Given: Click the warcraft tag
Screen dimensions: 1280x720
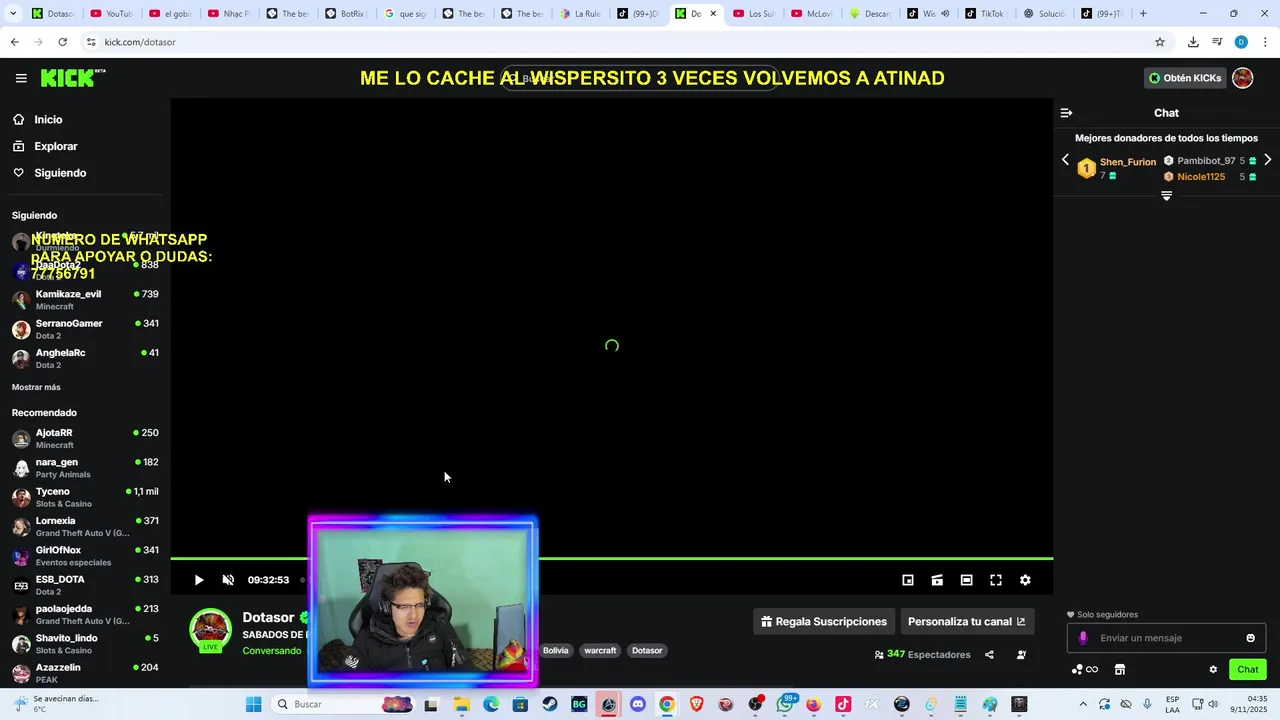Looking at the screenshot, I should coord(600,650).
